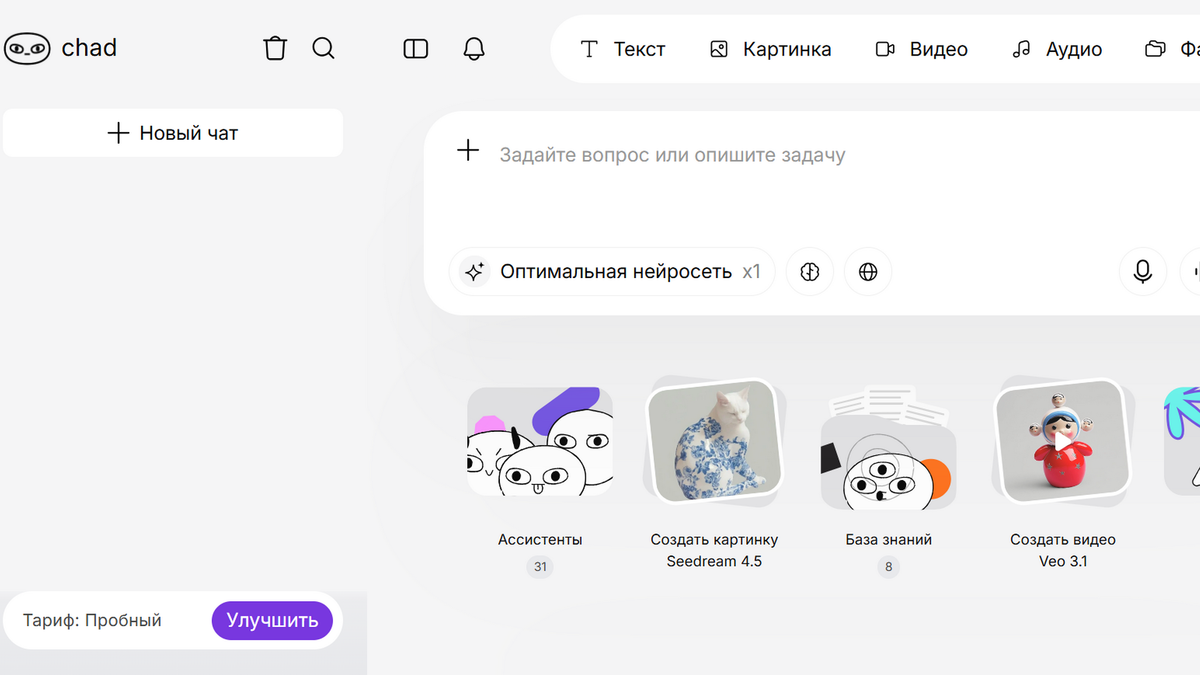Viewport: 1200px width, 675px height.
Task: Toggle the sidebar panel layout icon
Action: pyautogui.click(x=416, y=49)
